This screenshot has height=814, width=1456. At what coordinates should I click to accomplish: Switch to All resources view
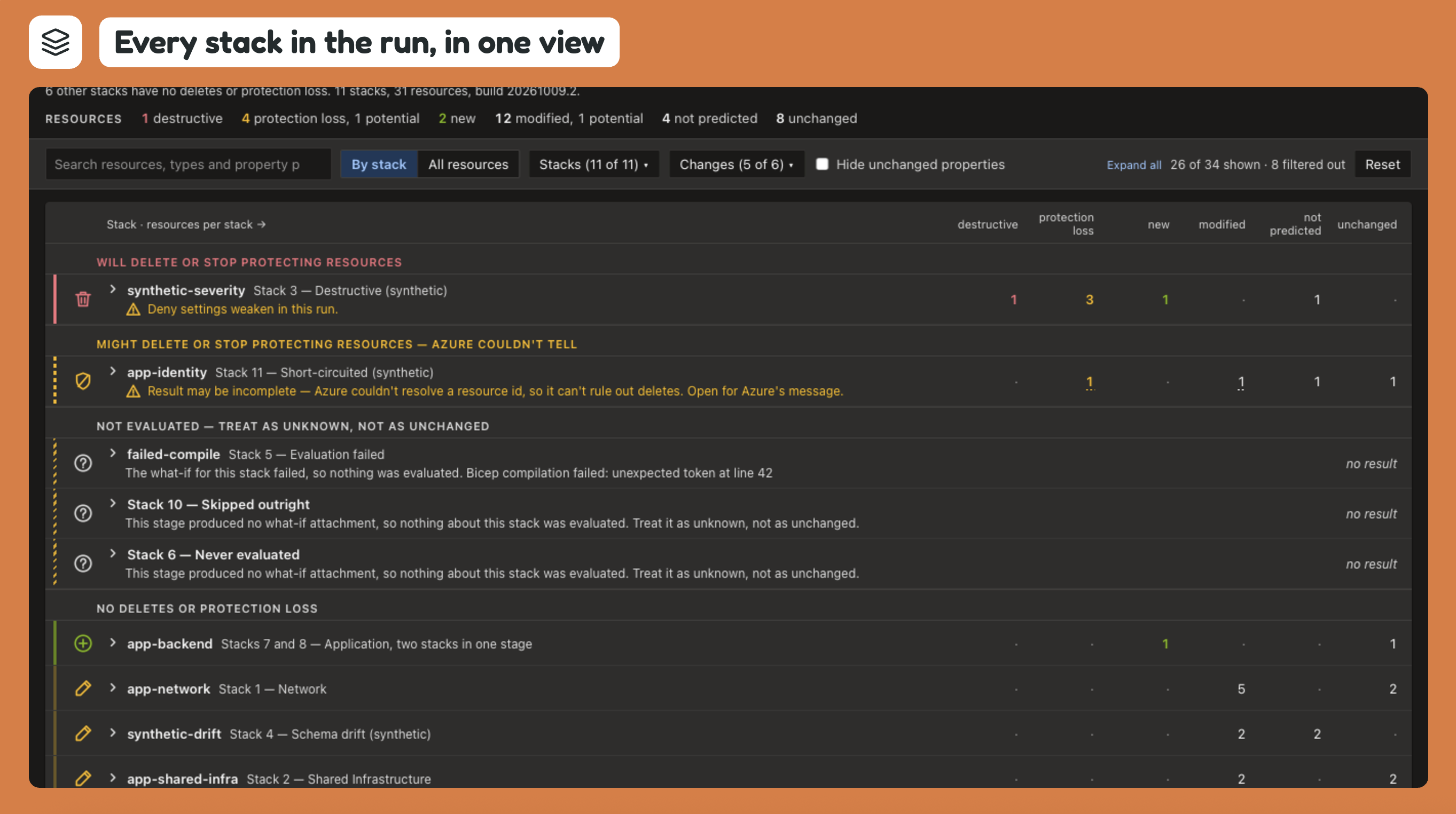(468, 164)
